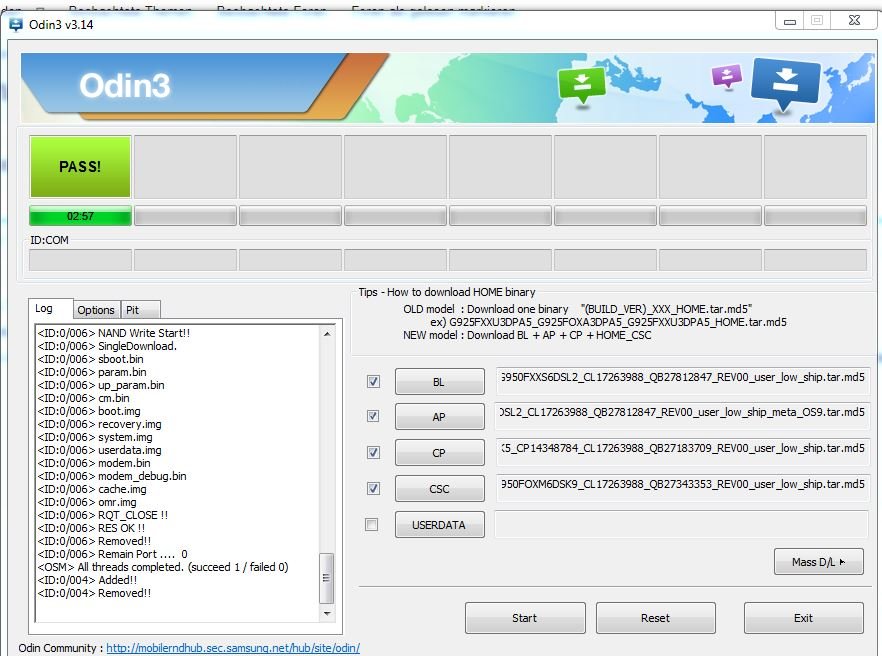The image size is (882, 656).
Task: Browse for a CSC file
Action: point(439,489)
